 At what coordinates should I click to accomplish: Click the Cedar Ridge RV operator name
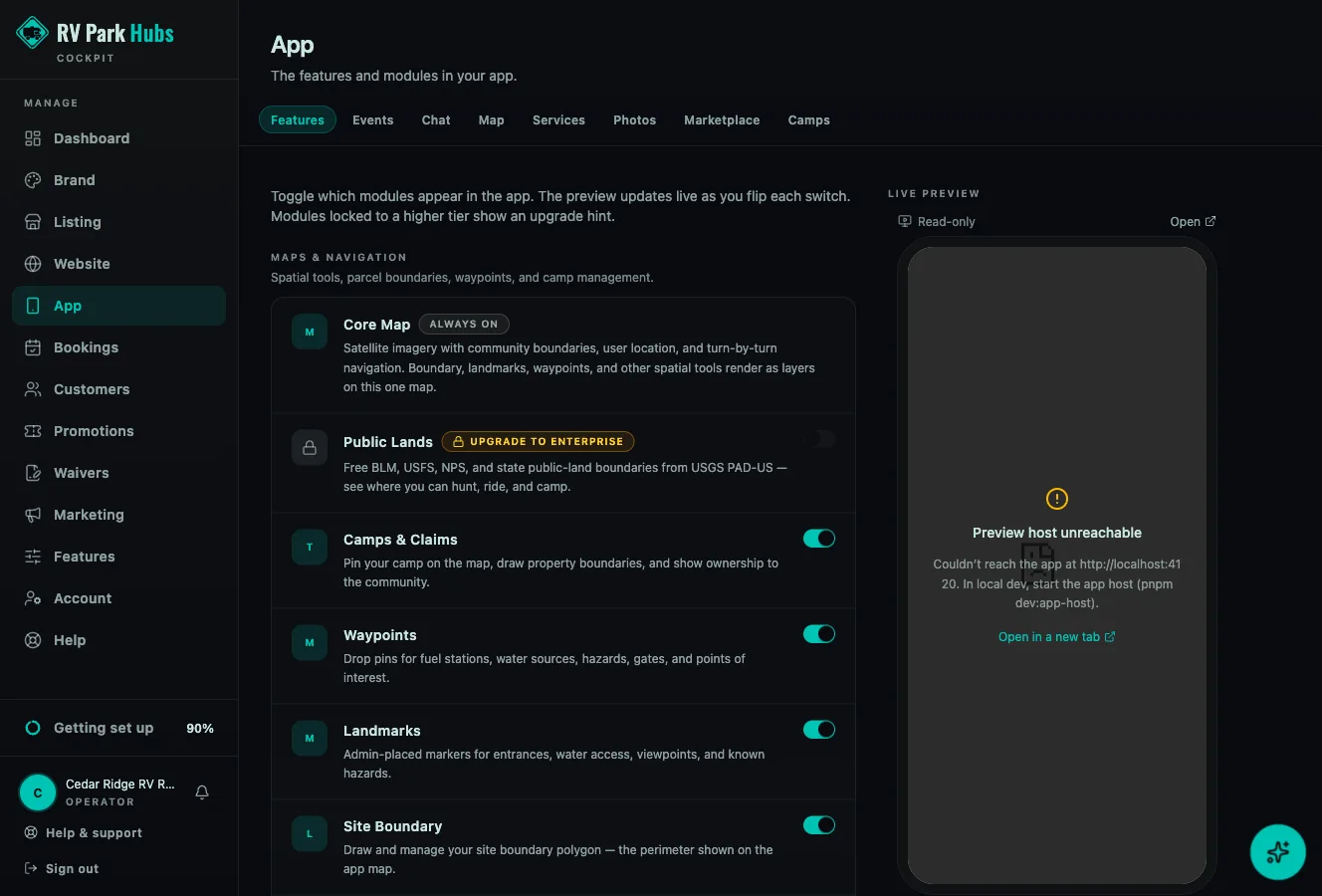[x=119, y=784]
